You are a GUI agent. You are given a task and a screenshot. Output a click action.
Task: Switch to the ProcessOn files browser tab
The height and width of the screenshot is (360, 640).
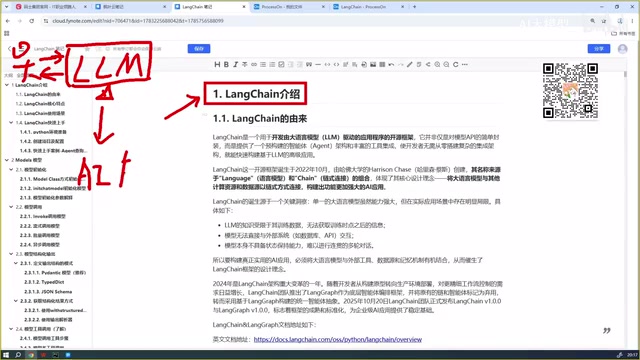point(289,7)
